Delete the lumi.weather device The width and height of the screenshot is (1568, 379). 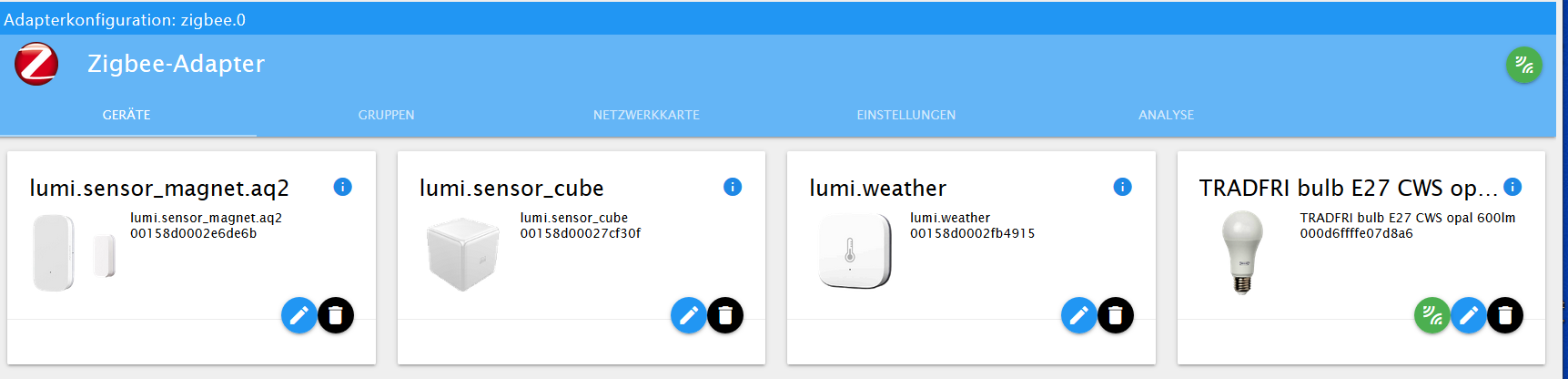(x=1116, y=315)
